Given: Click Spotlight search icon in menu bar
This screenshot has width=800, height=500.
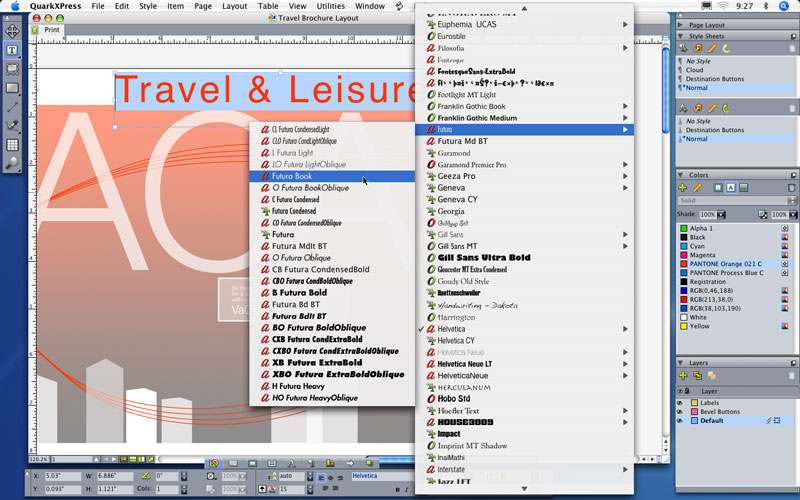Looking at the screenshot, I should (x=784, y=6).
